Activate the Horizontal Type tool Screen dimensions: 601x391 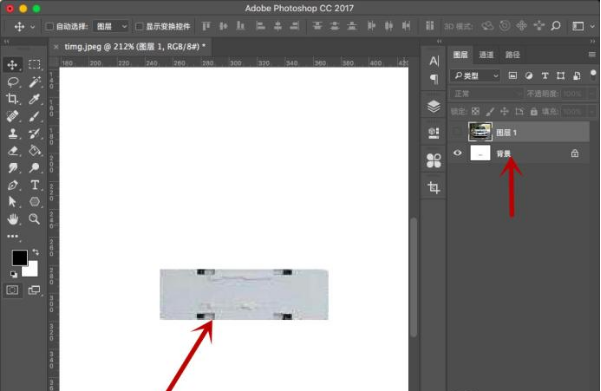(34, 185)
